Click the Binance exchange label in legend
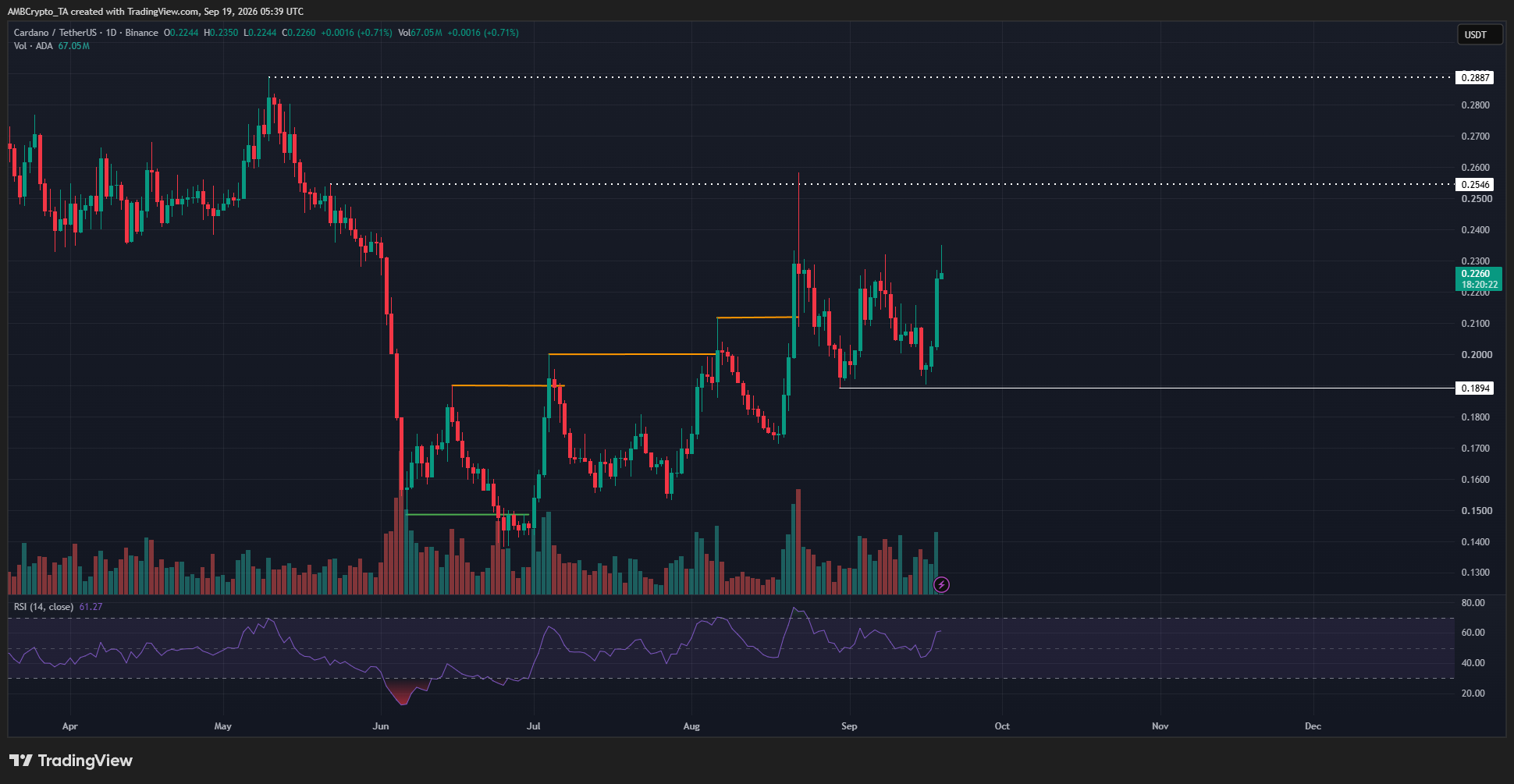Viewport: 1514px width, 784px height. [x=142, y=33]
